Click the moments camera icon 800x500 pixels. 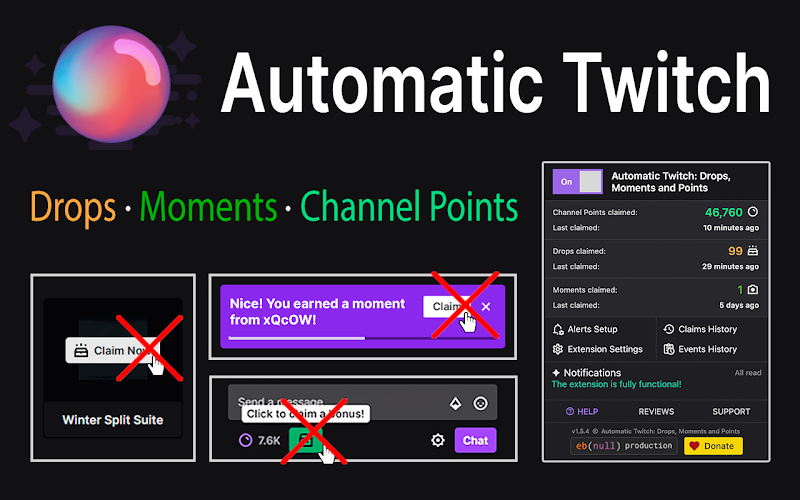(753, 289)
